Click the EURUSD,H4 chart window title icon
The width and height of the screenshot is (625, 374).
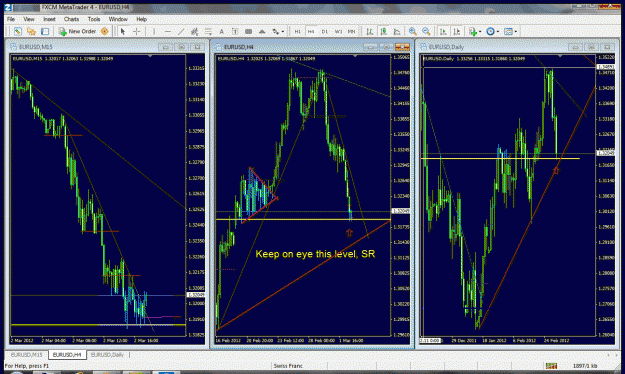click(218, 47)
